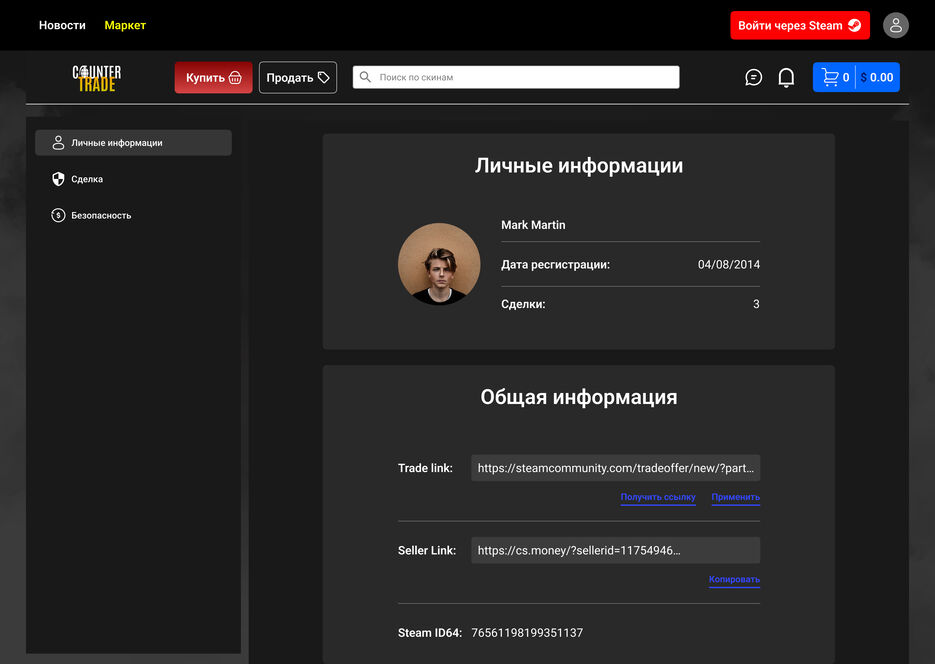This screenshot has height=664, width=935.
Task: Click the Продать button
Action: (298, 77)
